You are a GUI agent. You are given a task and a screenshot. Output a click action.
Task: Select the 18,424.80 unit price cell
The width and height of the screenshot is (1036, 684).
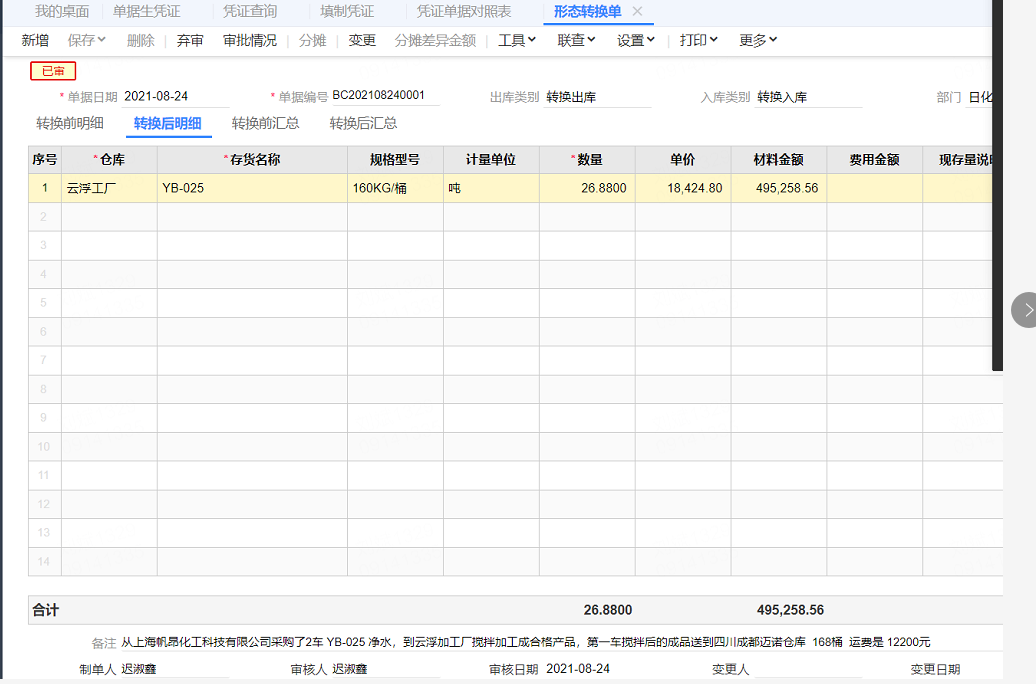683,188
